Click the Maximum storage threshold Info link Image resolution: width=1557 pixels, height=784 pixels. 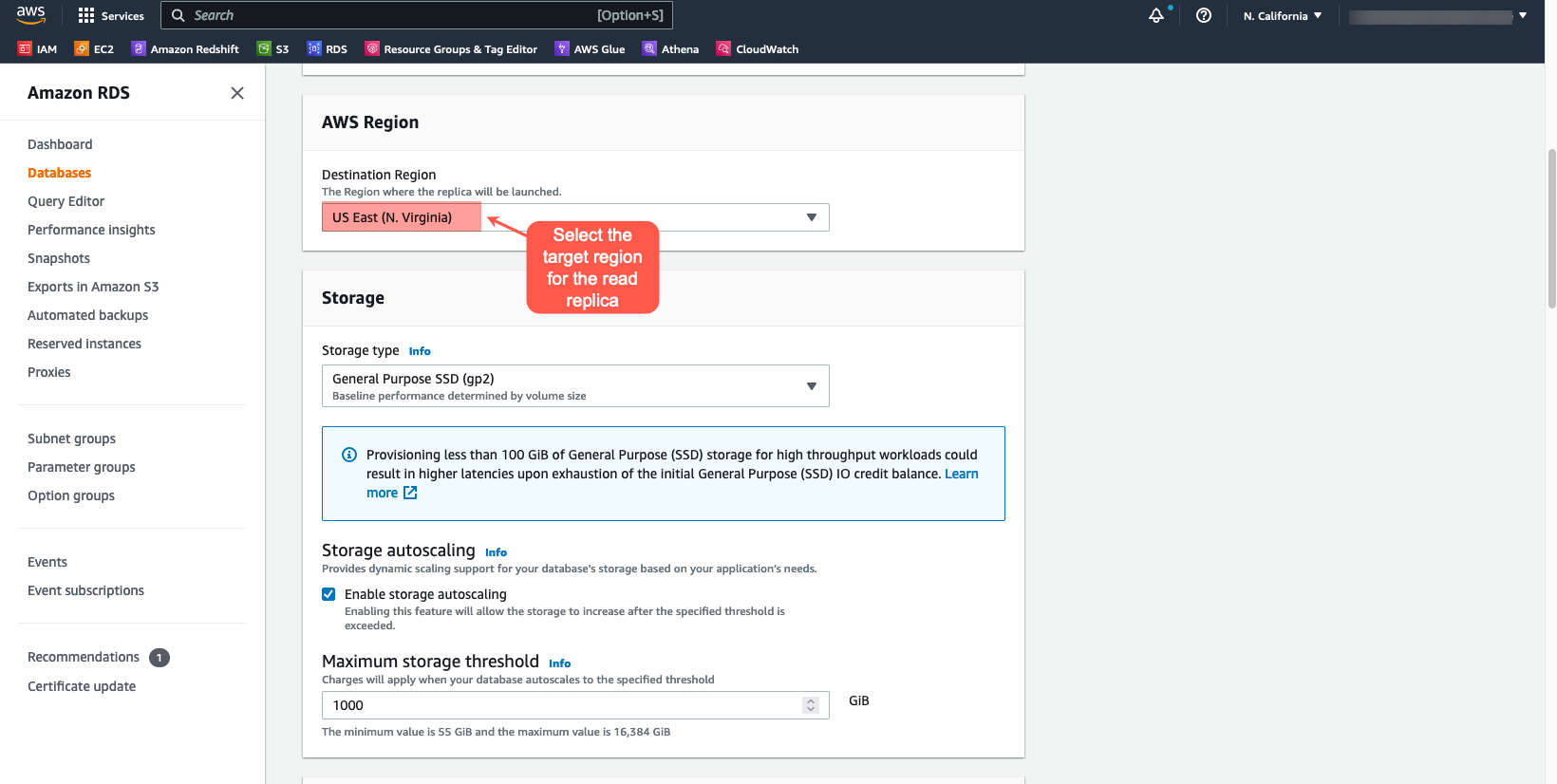coord(559,663)
